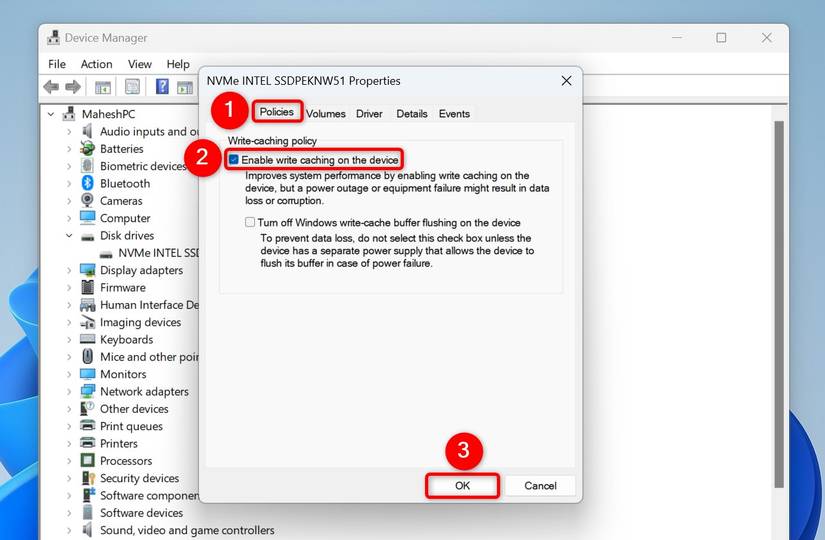
Task: Select the Cameras icon in tree
Action: (87, 201)
